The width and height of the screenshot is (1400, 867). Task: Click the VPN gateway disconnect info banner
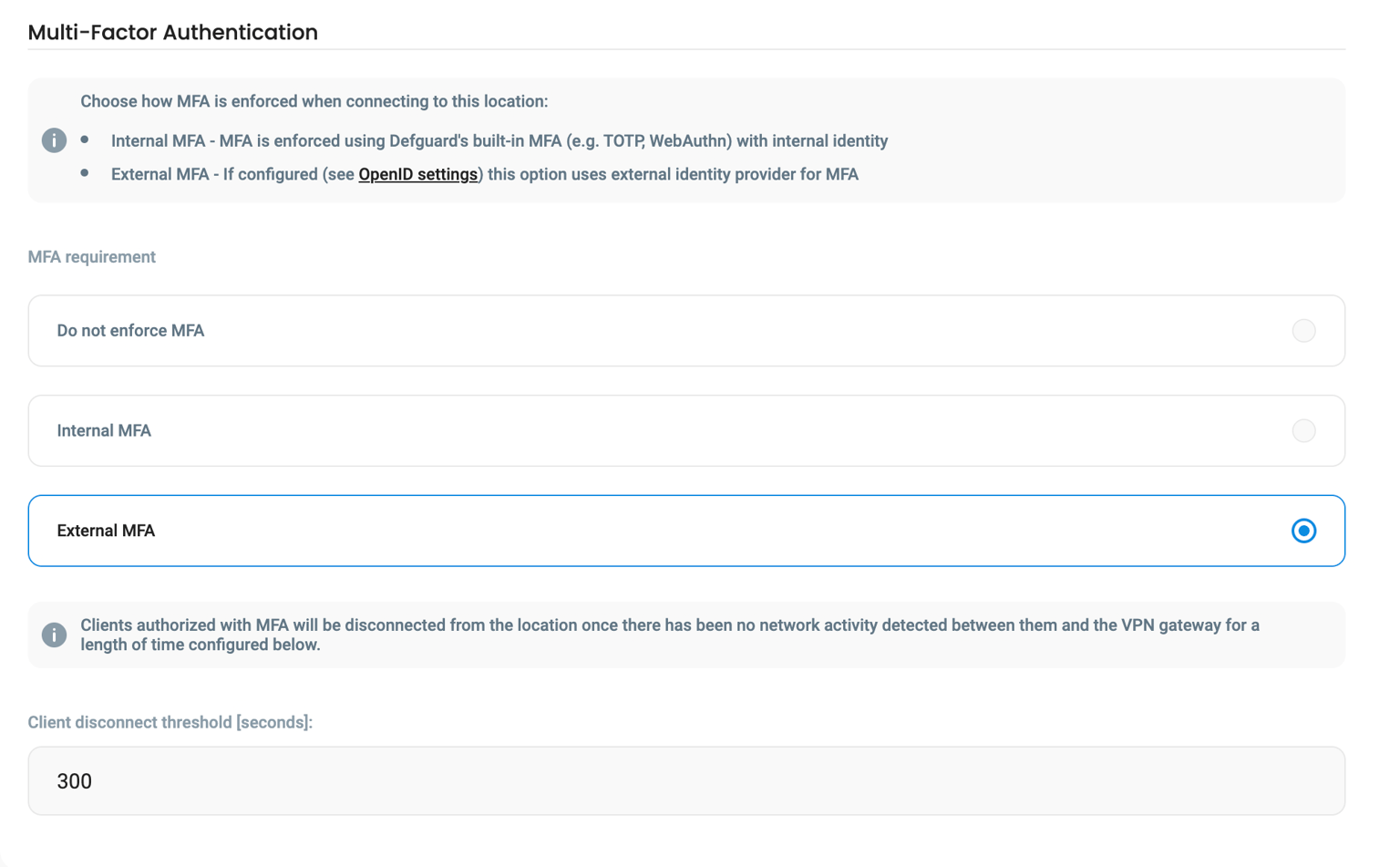tap(687, 635)
